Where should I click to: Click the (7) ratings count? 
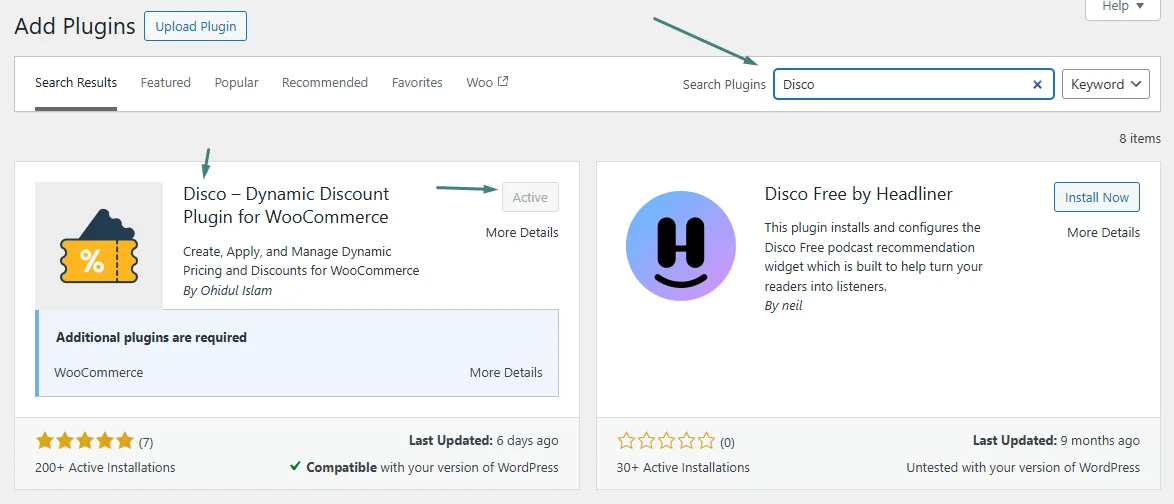point(146,442)
